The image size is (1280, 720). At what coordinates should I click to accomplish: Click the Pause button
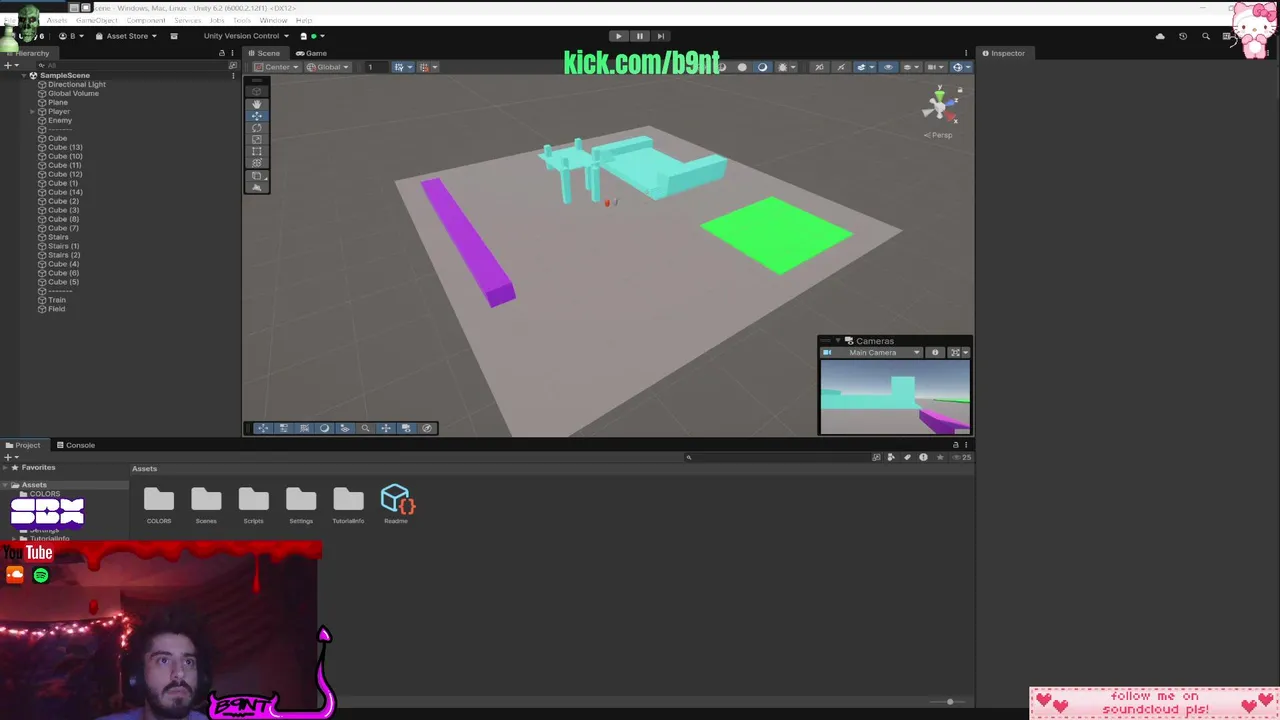pos(640,36)
